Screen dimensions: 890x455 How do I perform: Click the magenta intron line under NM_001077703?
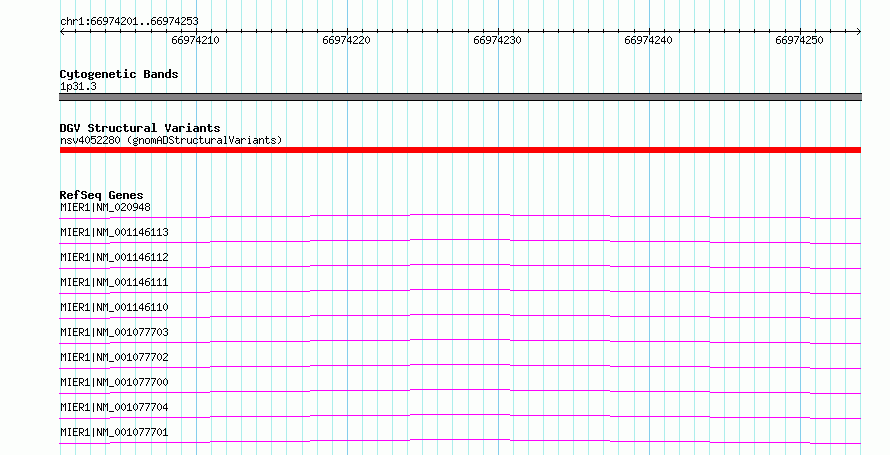pyautogui.click(x=460, y=340)
